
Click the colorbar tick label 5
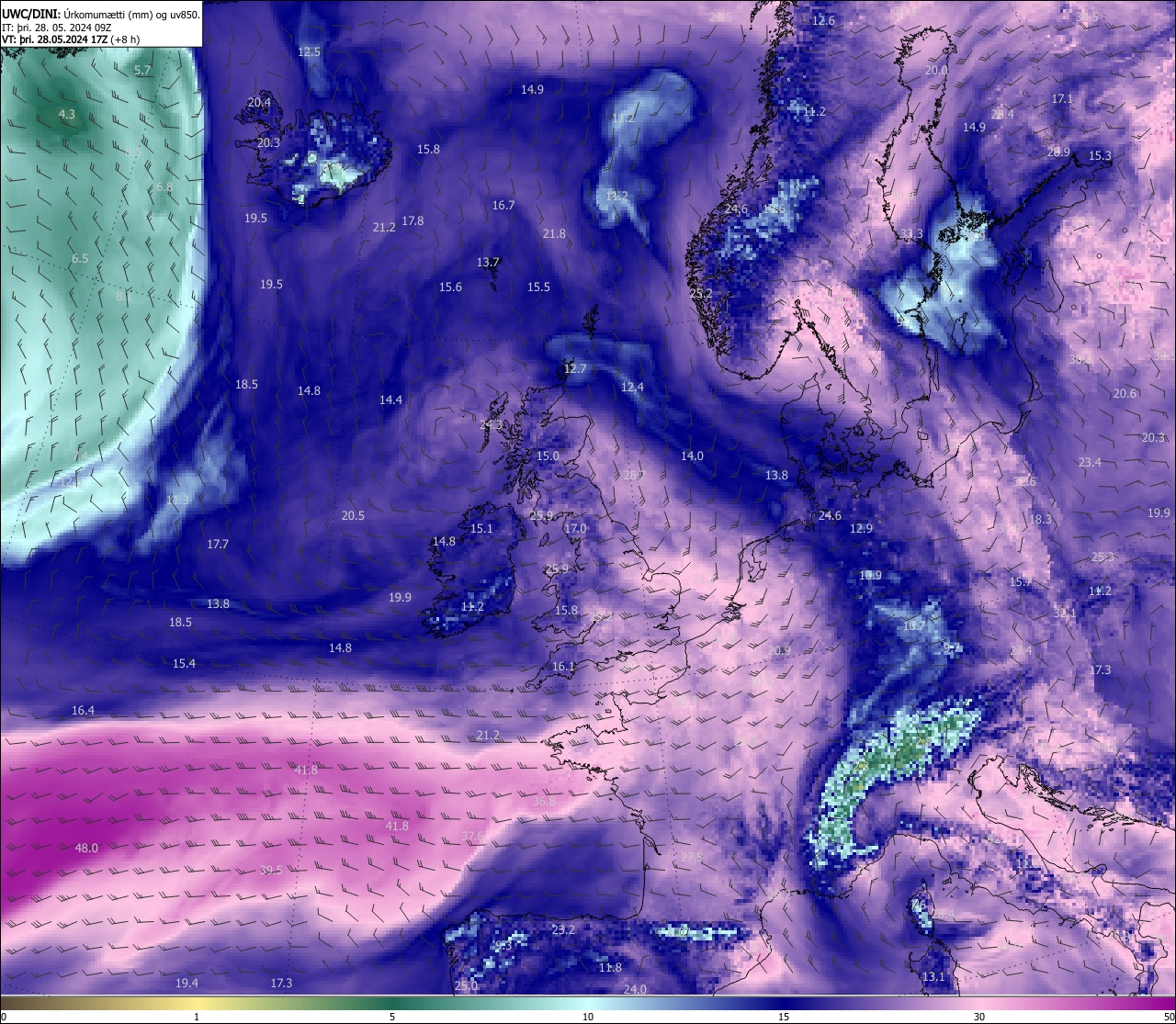(392, 1017)
